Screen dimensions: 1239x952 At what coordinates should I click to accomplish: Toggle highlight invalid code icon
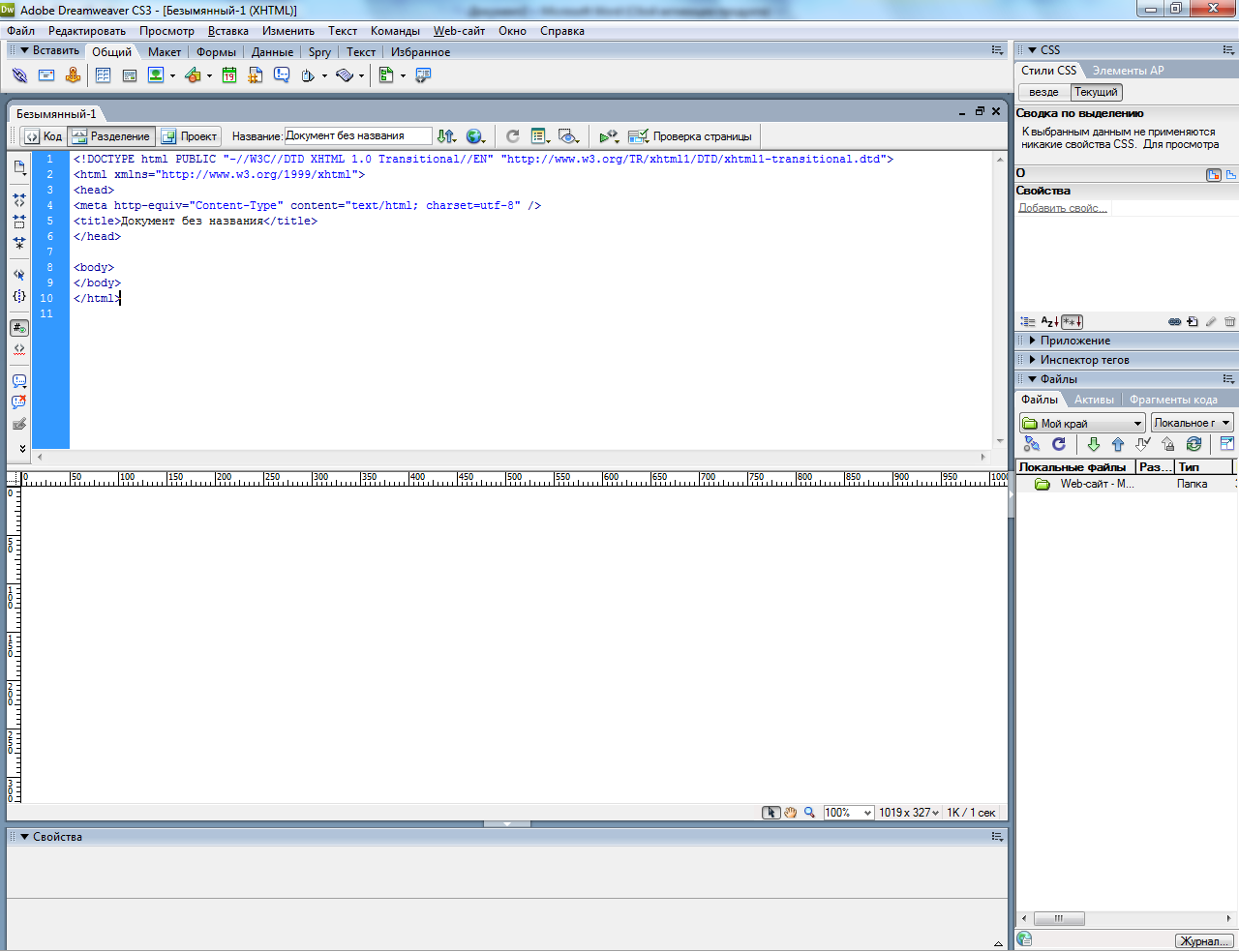click(19, 349)
